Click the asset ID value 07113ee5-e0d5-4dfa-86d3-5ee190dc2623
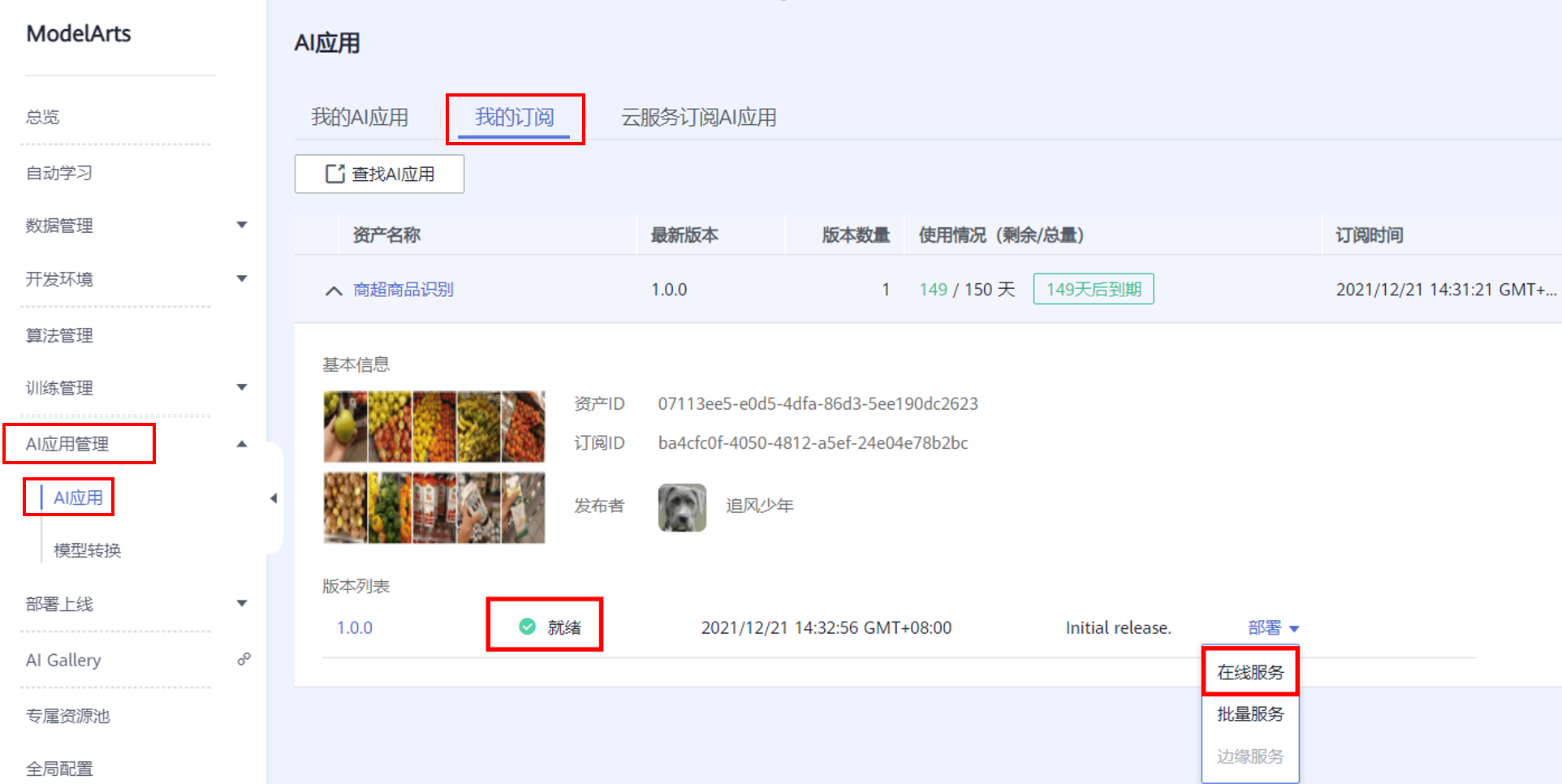This screenshot has height=784, width=1562. pyautogui.click(x=818, y=403)
